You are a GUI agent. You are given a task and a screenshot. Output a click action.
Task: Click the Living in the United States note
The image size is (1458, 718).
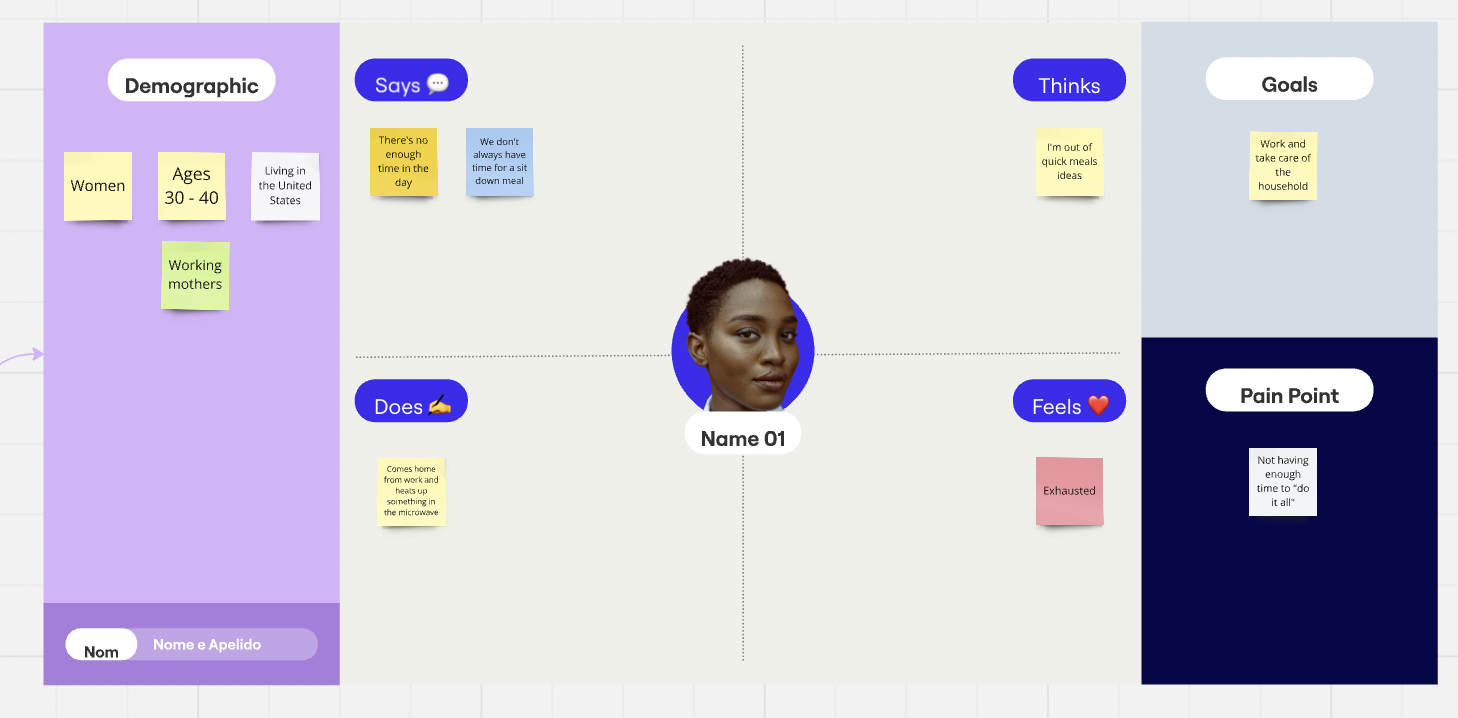pyautogui.click(x=285, y=186)
